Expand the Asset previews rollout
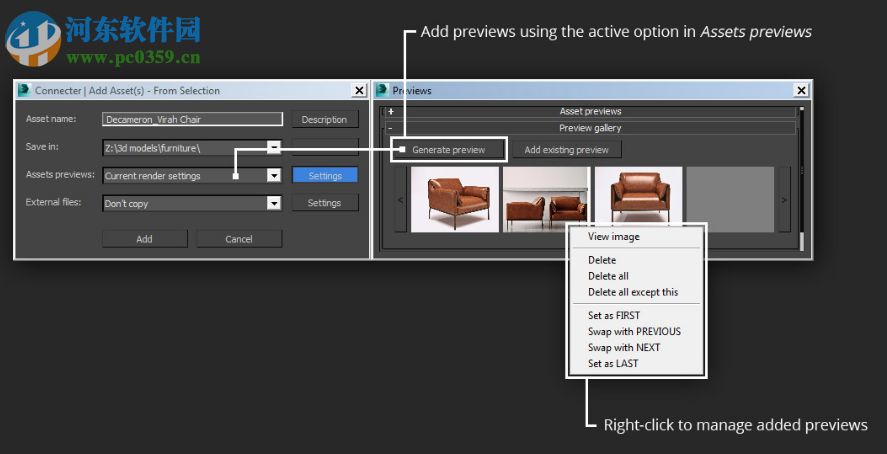 [591, 111]
